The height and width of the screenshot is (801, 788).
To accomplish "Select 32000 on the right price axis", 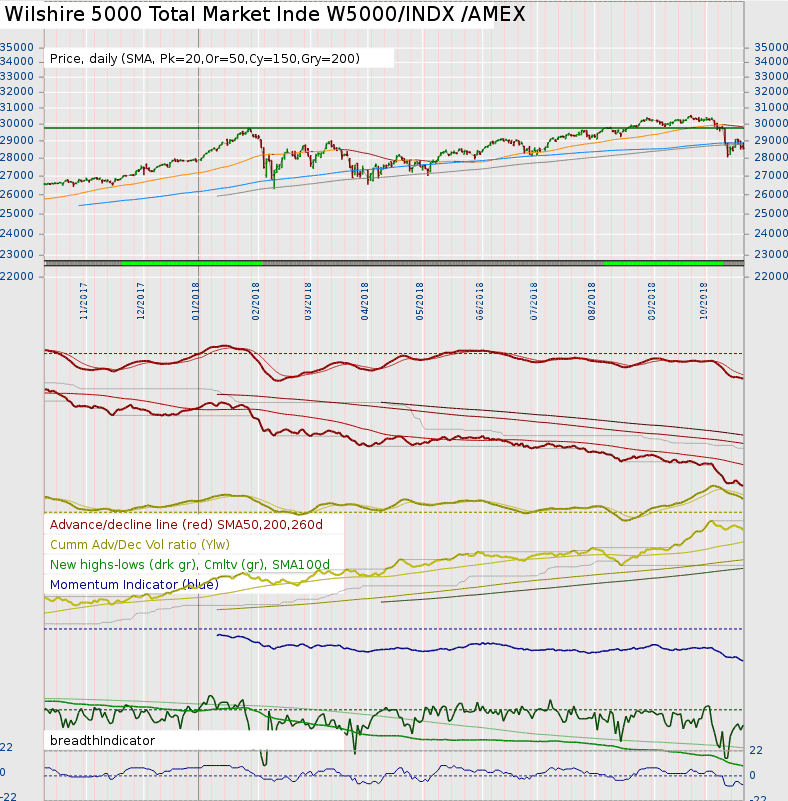I will click(771, 91).
